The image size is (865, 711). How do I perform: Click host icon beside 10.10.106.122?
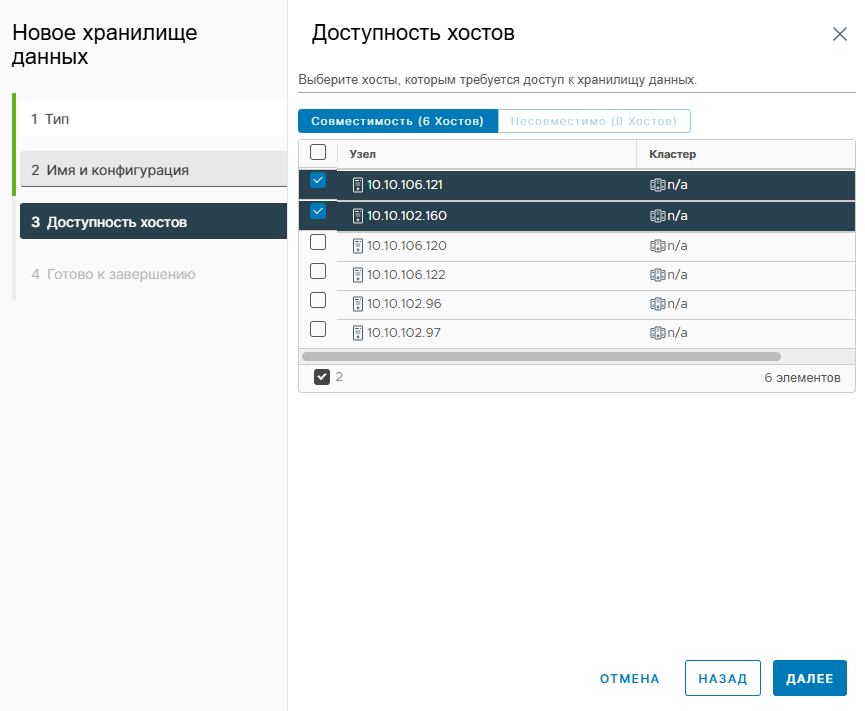pyautogui.click(x=358, y=275)
